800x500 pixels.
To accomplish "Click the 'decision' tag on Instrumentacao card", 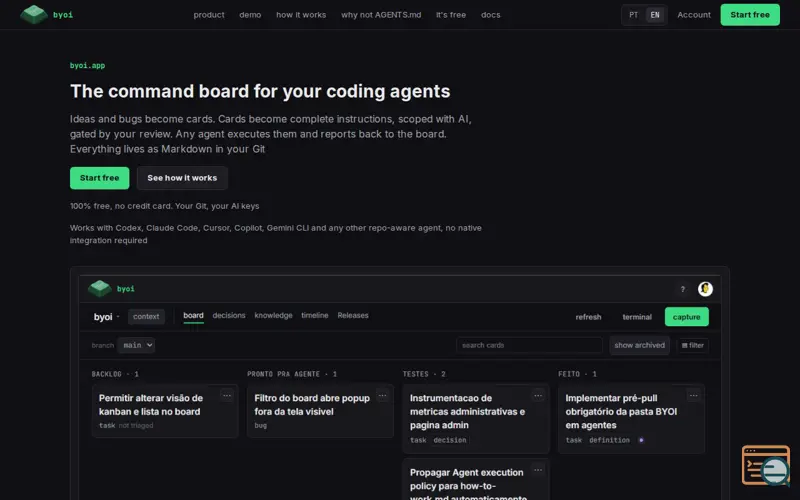I will tap(449, 440).
